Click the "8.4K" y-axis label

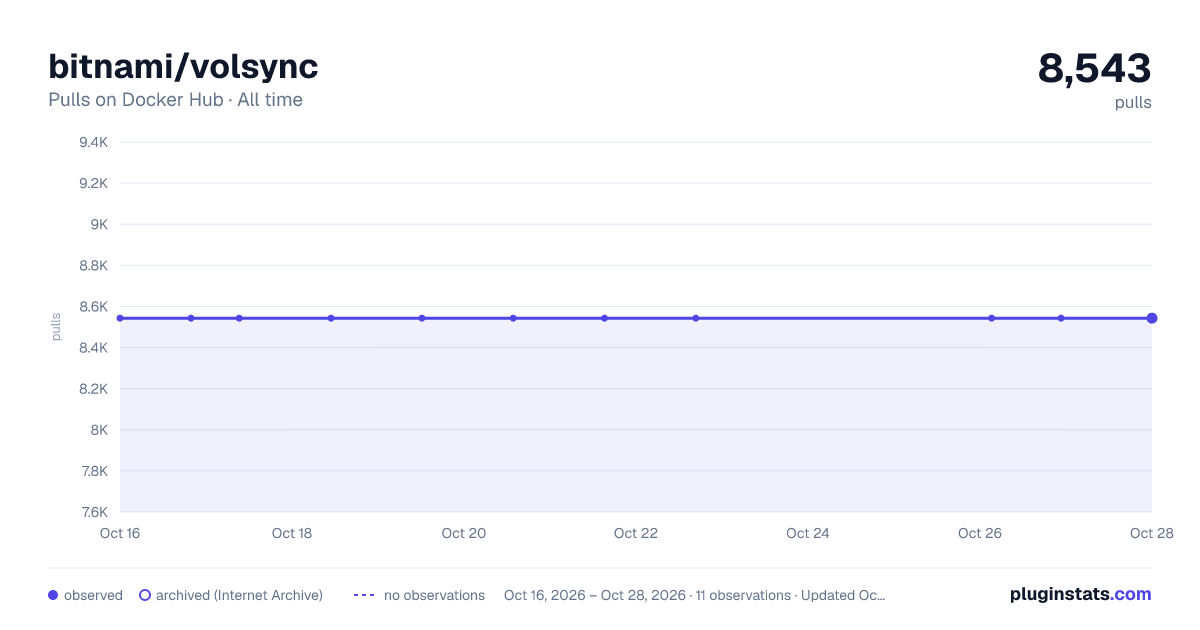93,347
